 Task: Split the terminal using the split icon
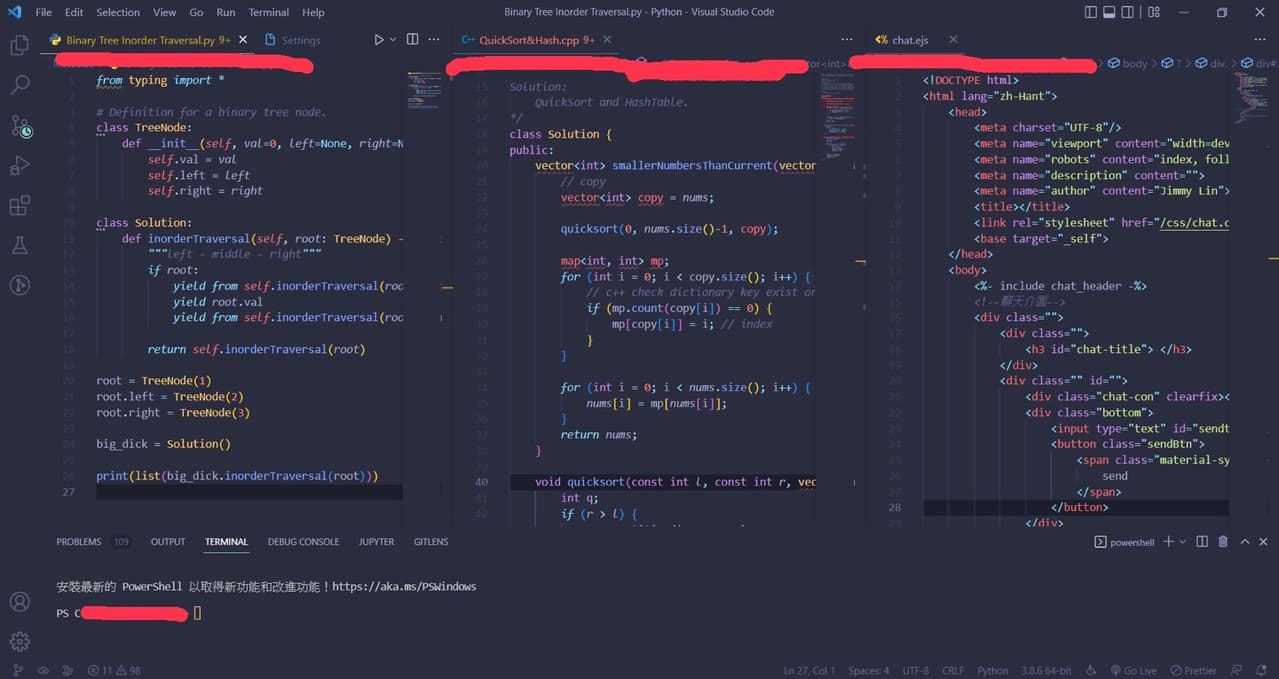pos(1202,542)
